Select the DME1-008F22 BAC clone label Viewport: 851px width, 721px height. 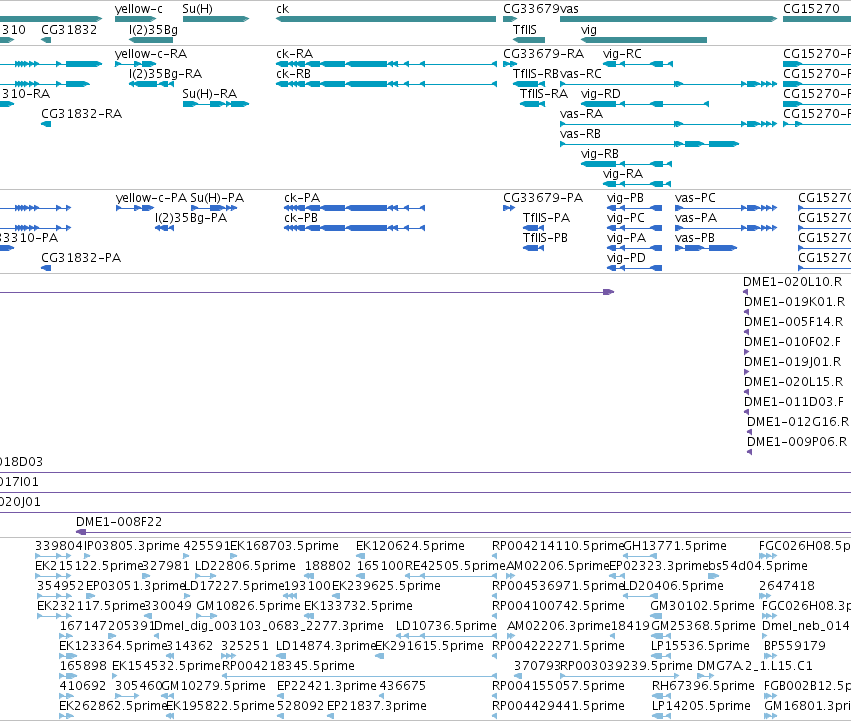click(119, 522)
